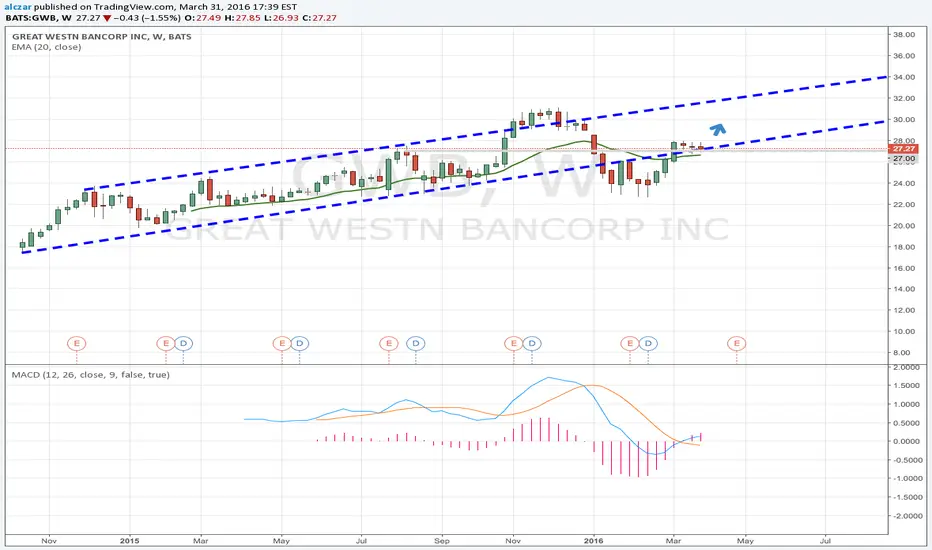Click the L:26.93 low value in the header
Viewport: 932px width, 550px height.
(281, 18)
